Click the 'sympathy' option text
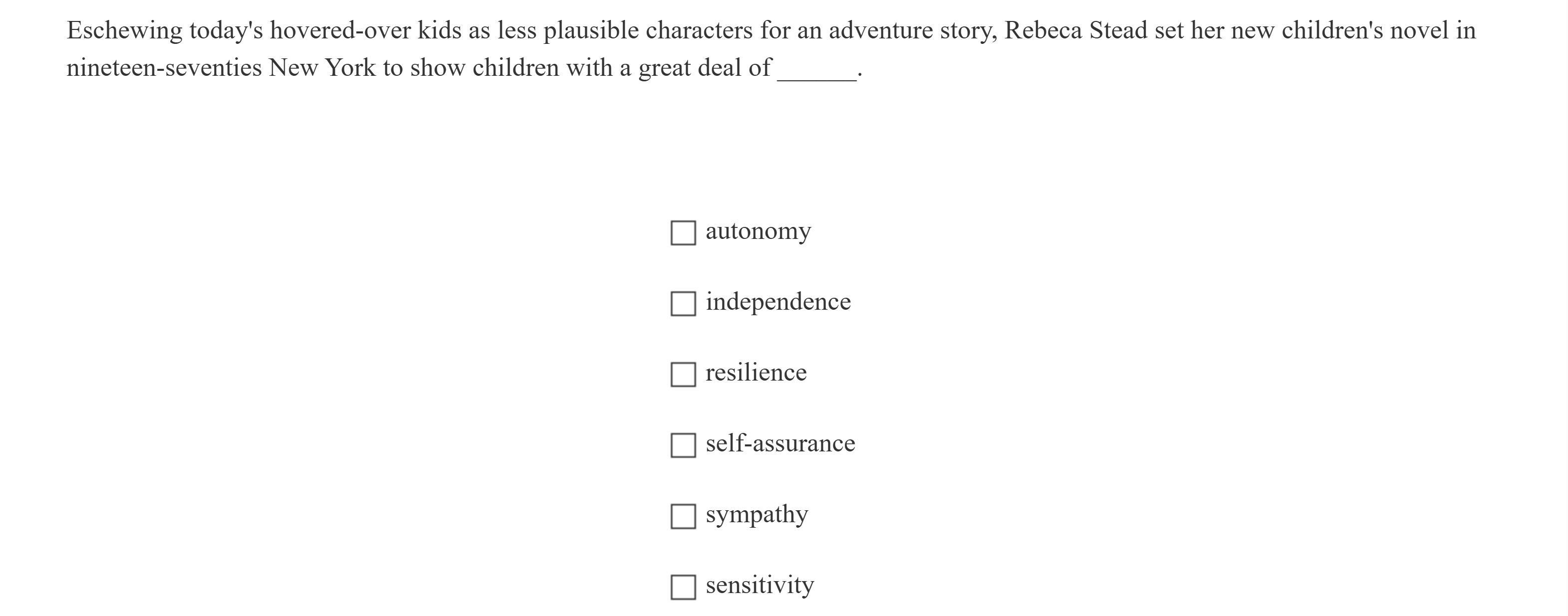Image resolution: width=1568 pixels, height=616 pixels. point(757,514)
